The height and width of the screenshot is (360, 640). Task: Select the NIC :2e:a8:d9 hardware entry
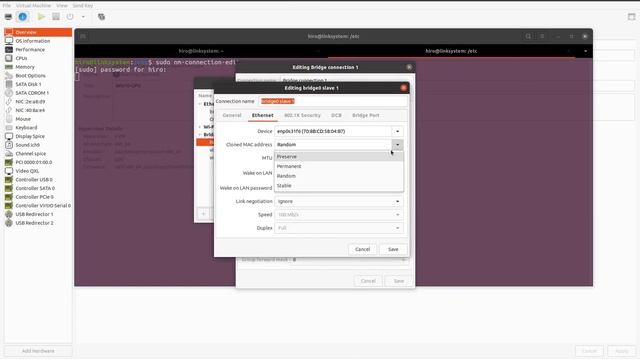(38, 102)
